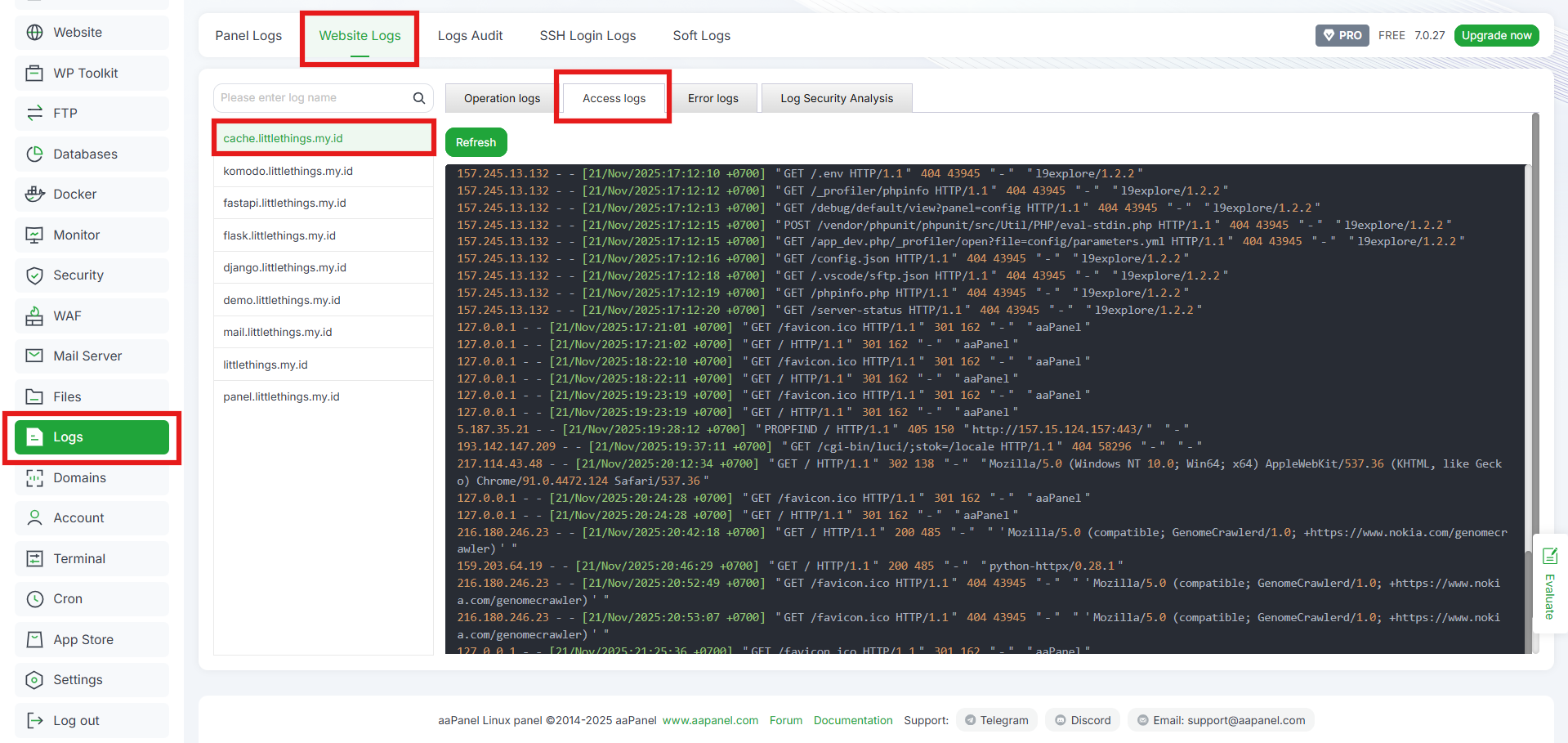Select fastapi.littlethings.my.id site
The width and height of the screenshot is (1568, 743).
[x=324, y=203]
